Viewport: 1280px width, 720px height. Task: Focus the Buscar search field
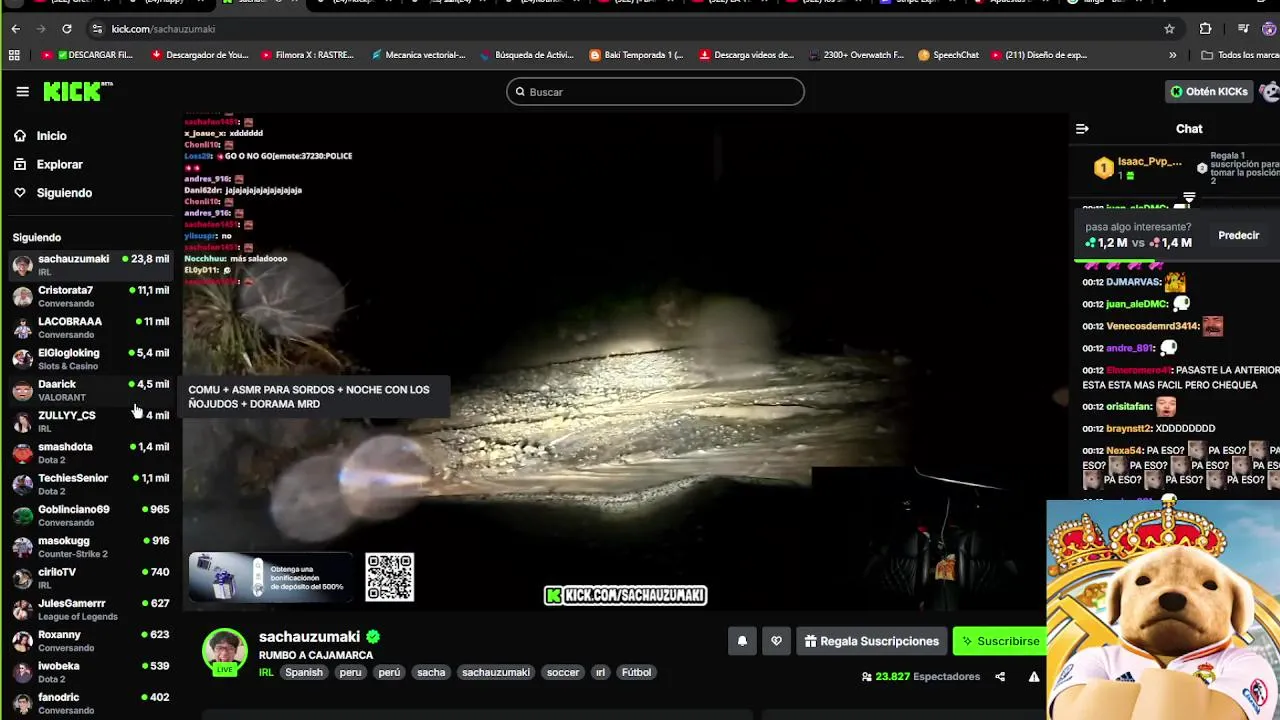tap(655, 92)
